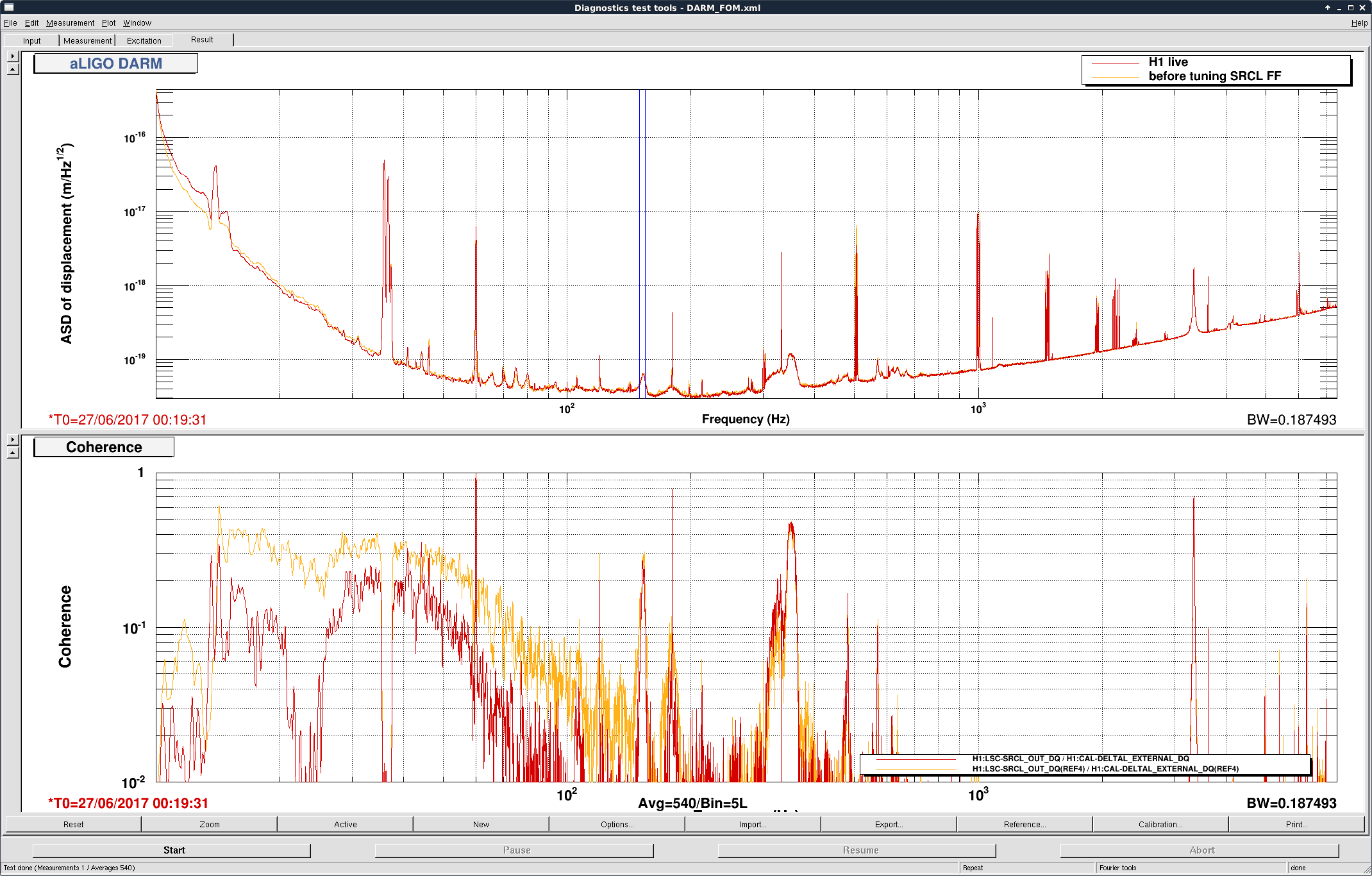The width and height of the screenshot is (1372, 876).
Task: Click the Active button
Action: click(346, 825)
